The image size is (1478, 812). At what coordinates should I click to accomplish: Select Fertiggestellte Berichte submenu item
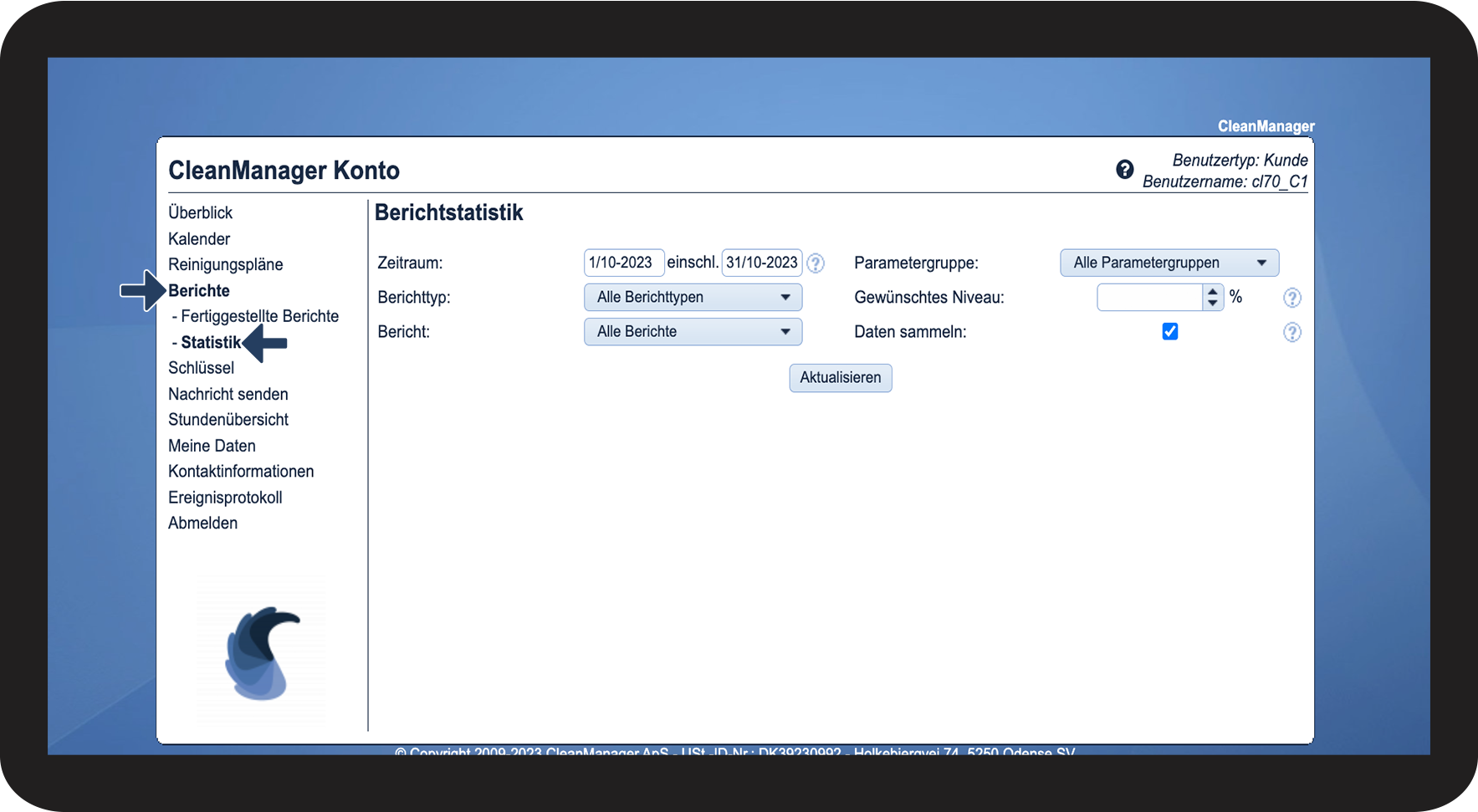(259, 316)
